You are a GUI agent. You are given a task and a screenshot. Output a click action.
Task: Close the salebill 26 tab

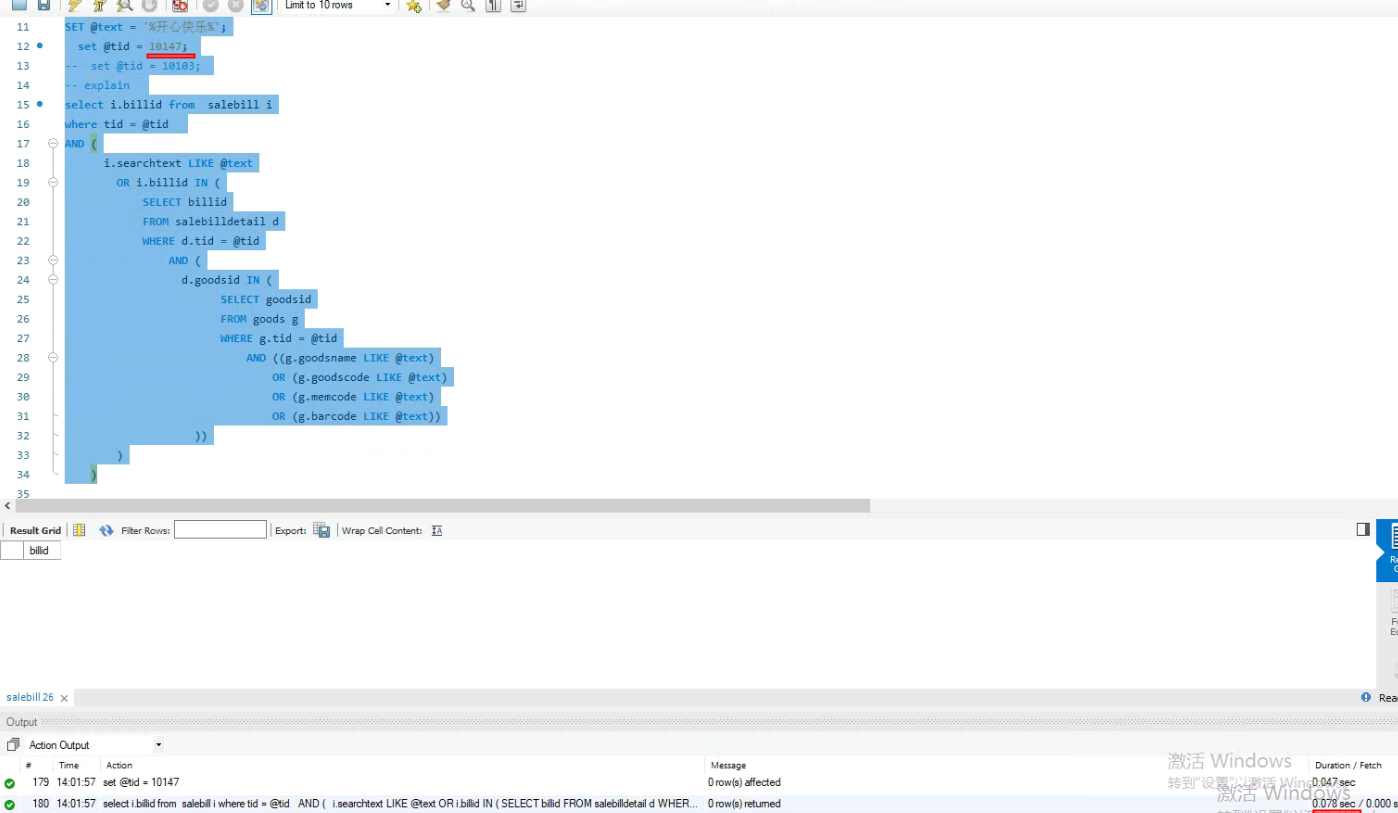click(64, 698)
